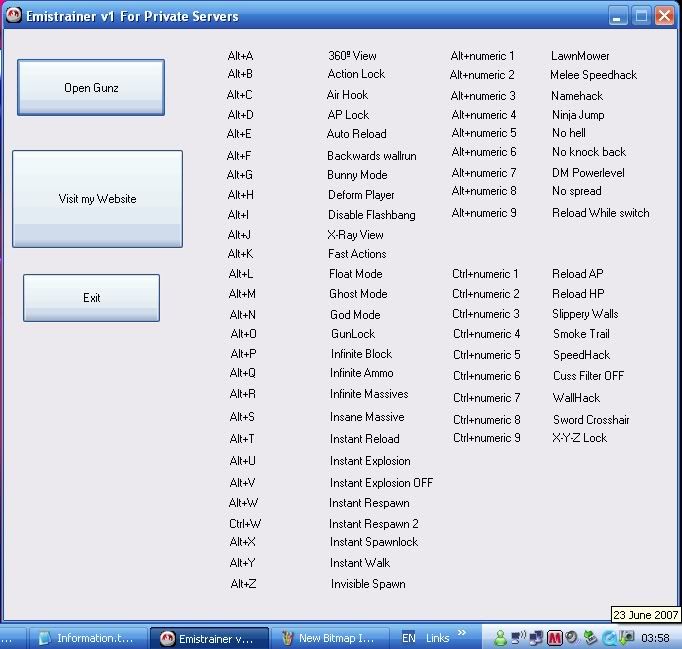
Task: Click the WallHack label
Action: [x=576, y=398]
